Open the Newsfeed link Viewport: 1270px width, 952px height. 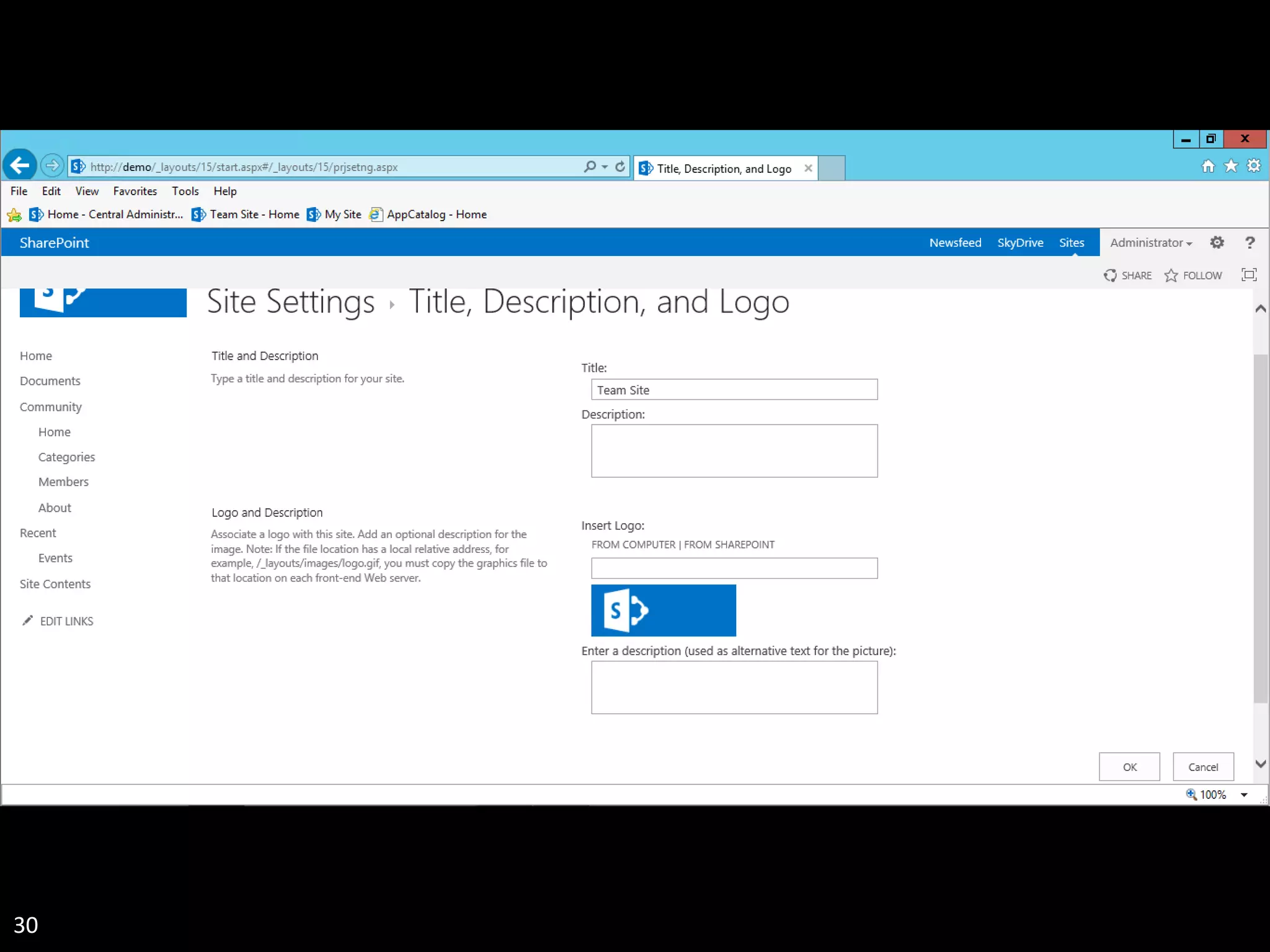(954, 242)
